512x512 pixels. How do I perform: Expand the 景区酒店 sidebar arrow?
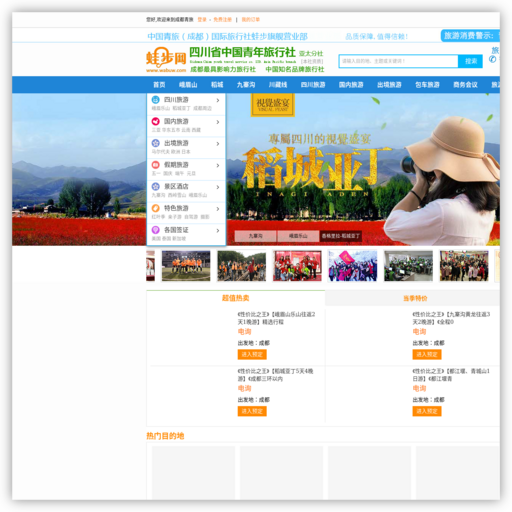[x=218, y=187]
